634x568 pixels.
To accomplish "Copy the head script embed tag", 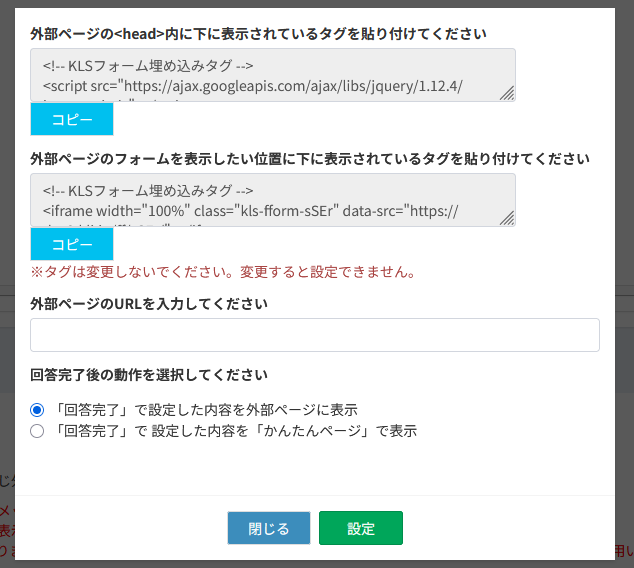I will point(72,119).
